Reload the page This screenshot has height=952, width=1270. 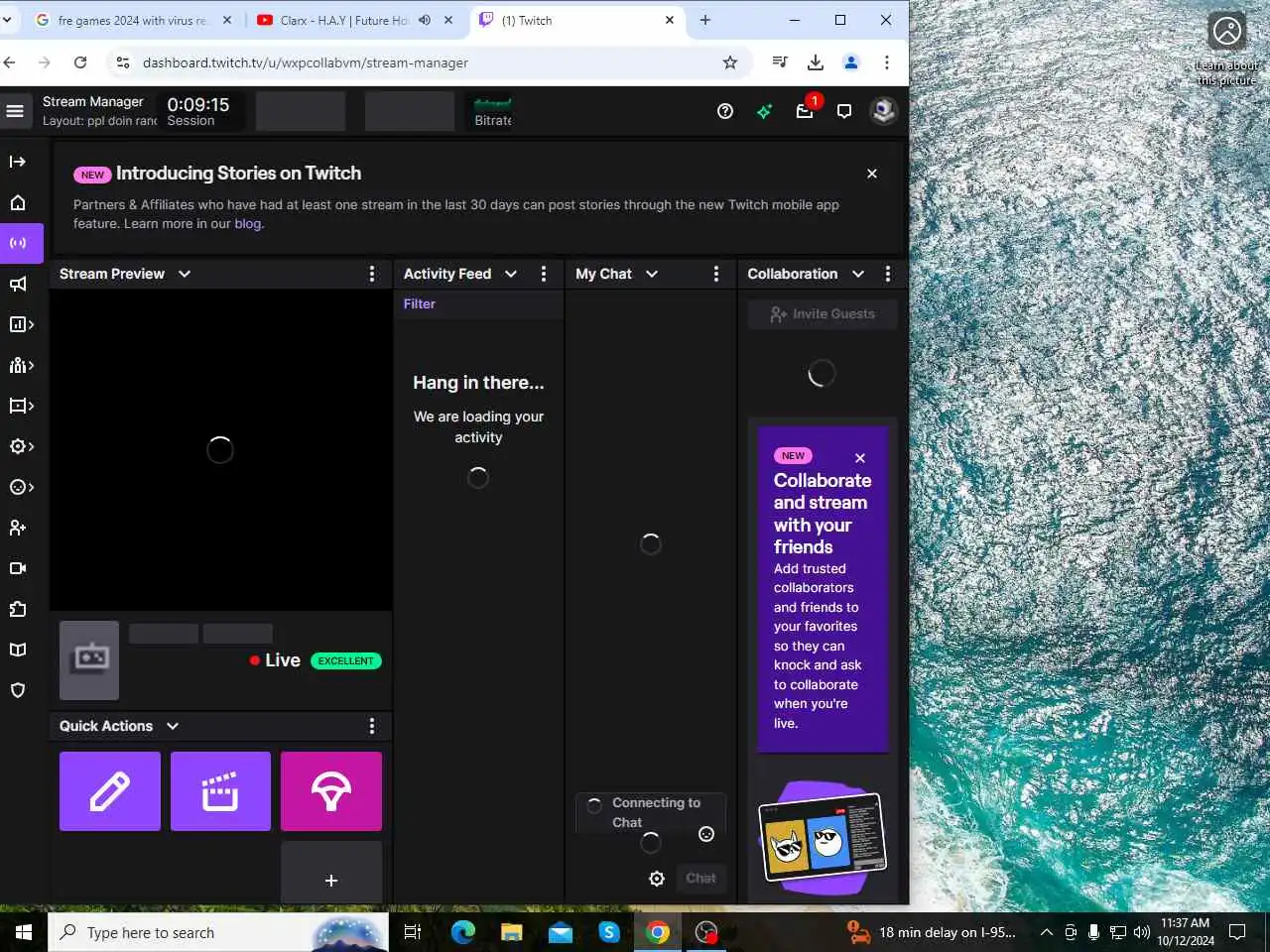(80, 62)
